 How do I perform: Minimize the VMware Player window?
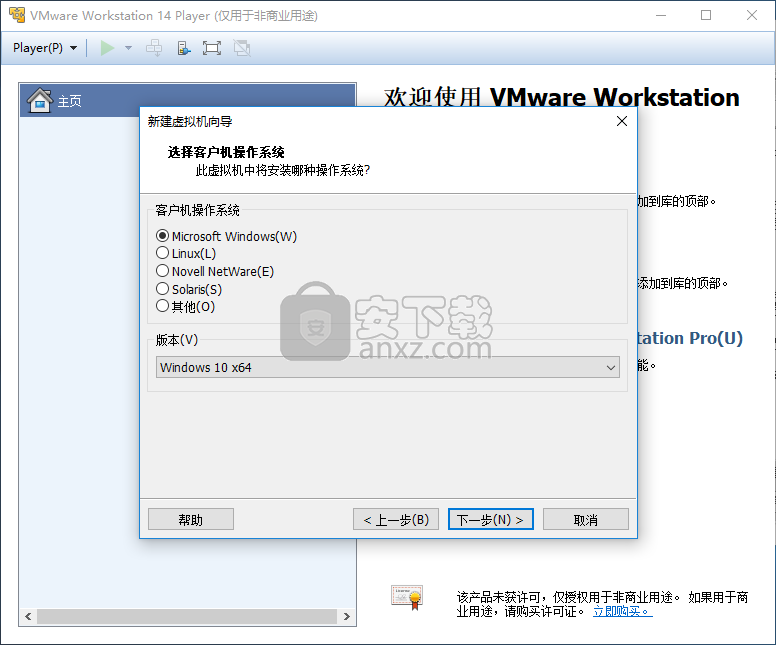[661, 15]
